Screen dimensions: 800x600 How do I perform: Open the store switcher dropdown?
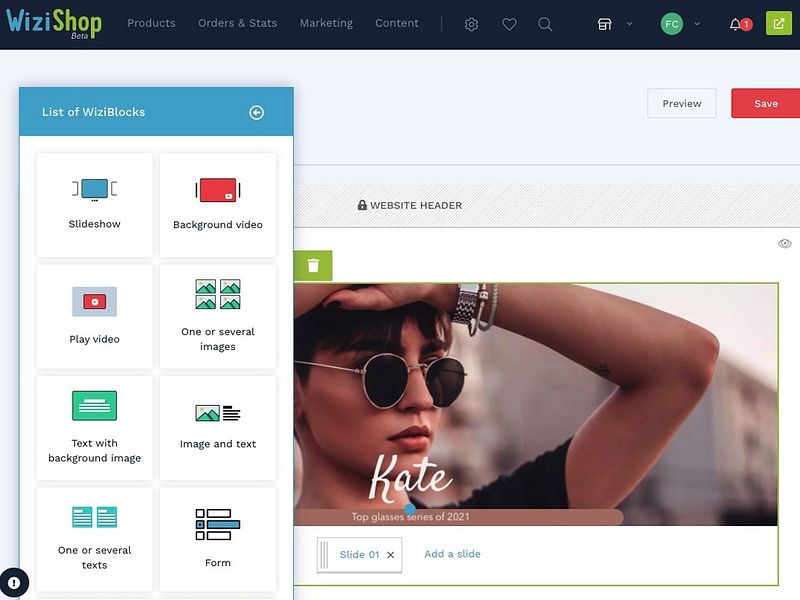click(610, 23)
